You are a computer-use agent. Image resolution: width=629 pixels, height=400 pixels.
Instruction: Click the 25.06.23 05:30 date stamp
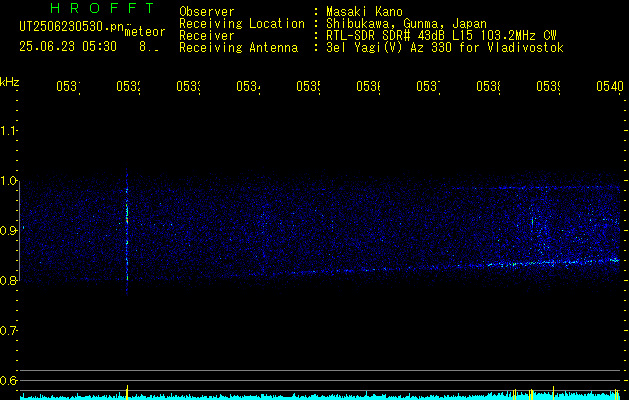[68, 47]
